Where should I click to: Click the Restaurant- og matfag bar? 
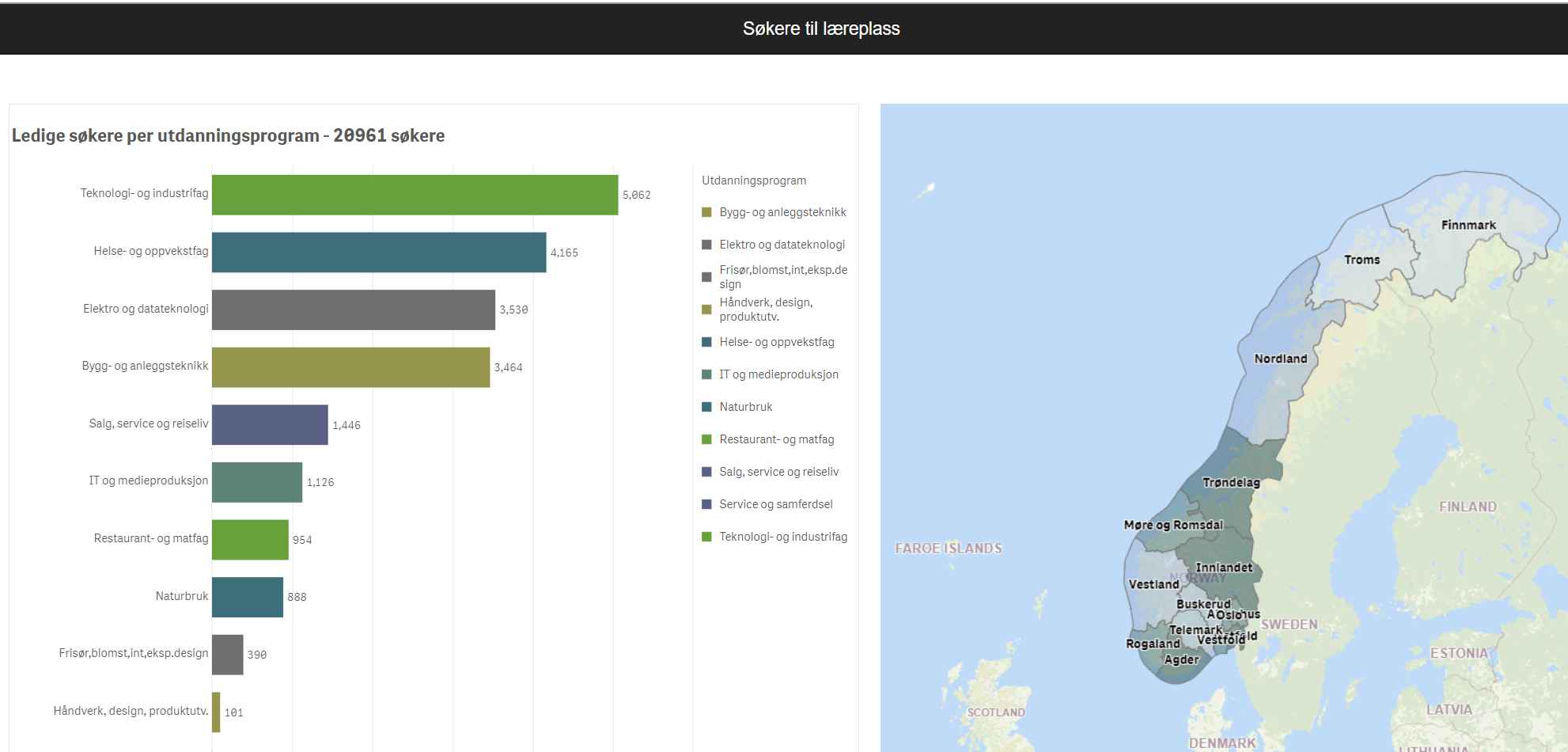point(250,540)
